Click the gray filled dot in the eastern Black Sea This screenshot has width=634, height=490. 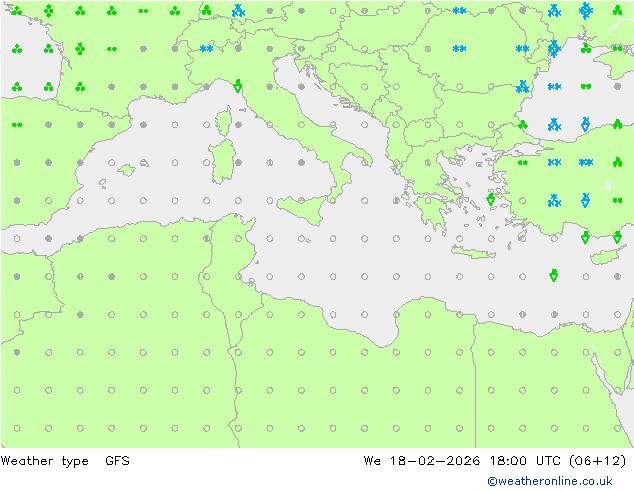click(x=617, y=87)
